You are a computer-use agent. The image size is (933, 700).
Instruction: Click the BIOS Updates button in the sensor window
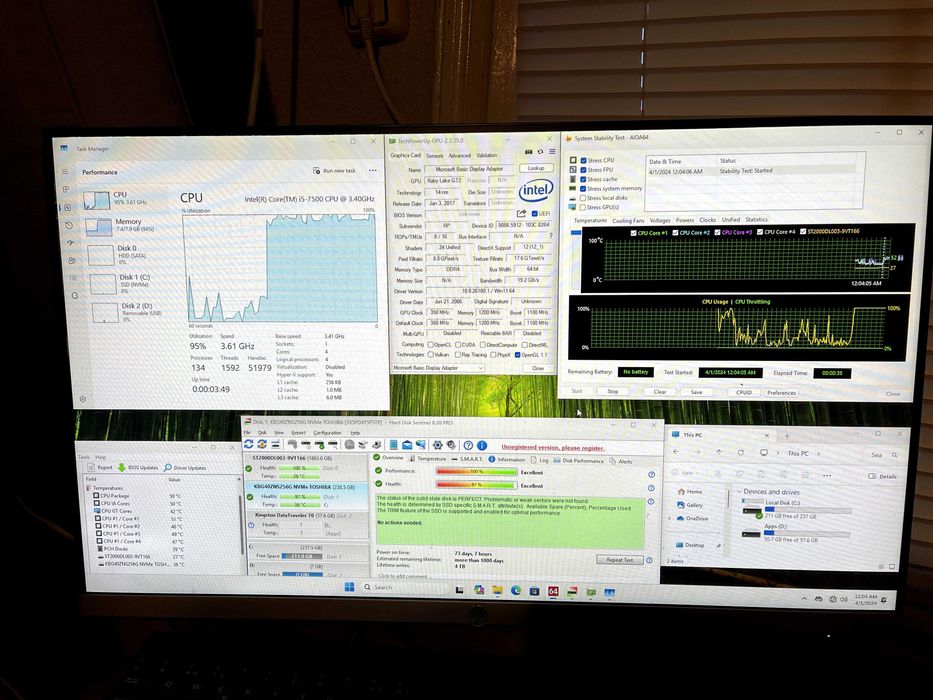(x=138, y=467)
